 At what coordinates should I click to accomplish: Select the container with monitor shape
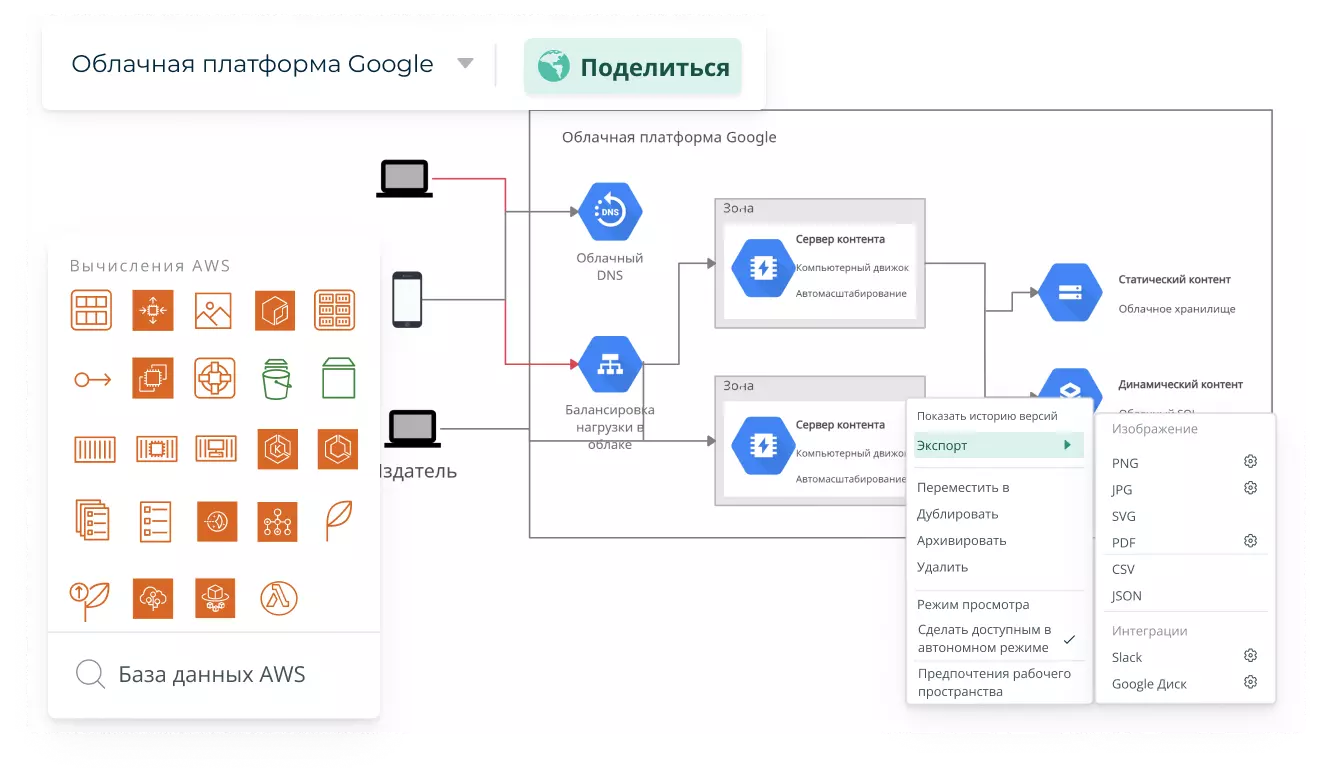pos(216,449)
